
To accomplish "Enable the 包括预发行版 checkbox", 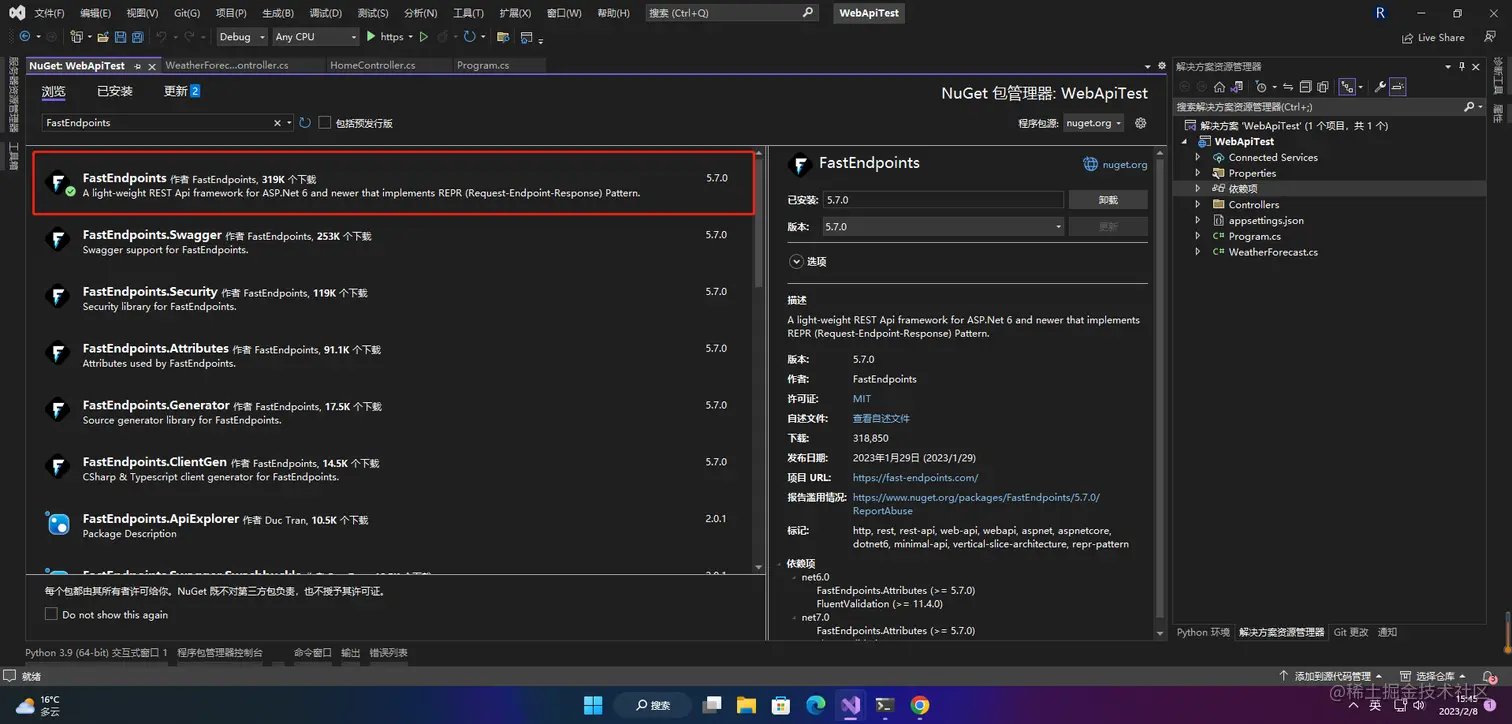I will pos(324,123).
